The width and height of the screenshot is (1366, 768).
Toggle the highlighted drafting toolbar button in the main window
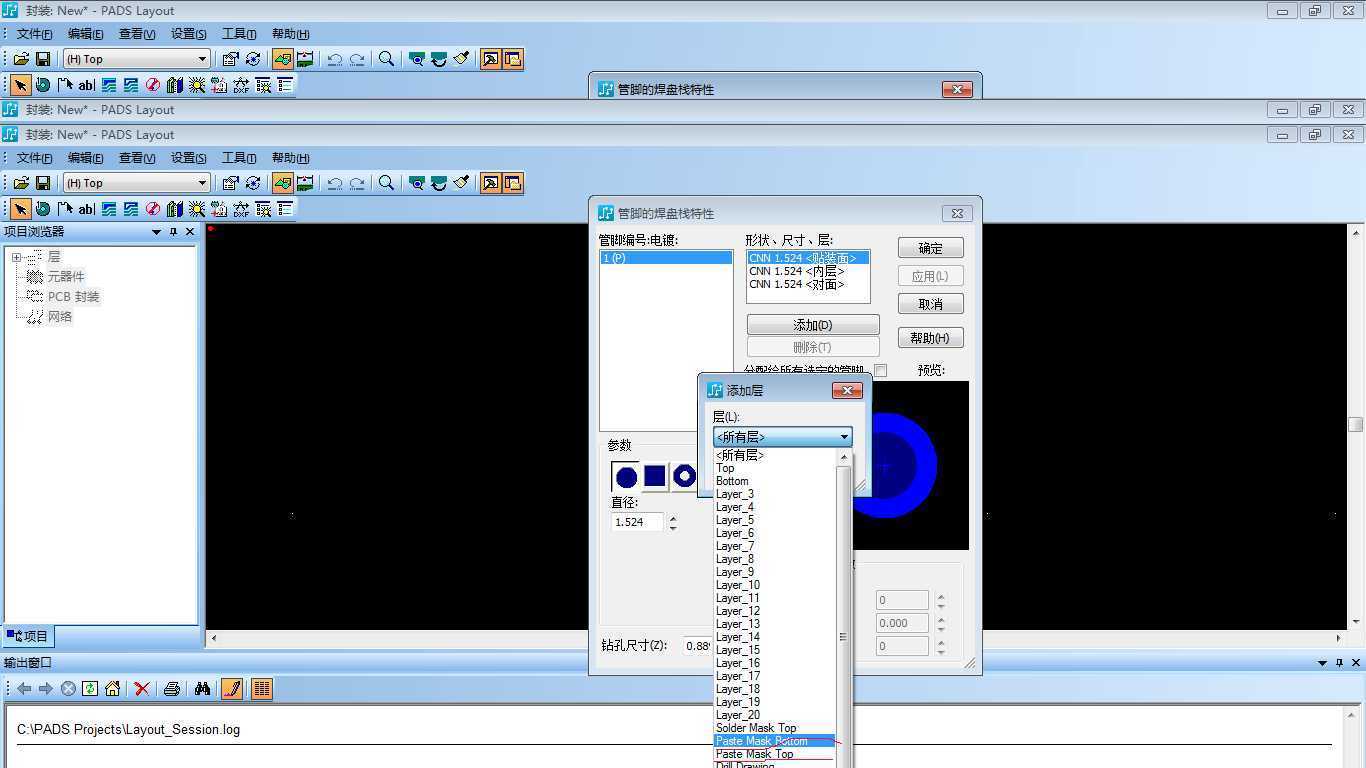[x=283, y=183]
